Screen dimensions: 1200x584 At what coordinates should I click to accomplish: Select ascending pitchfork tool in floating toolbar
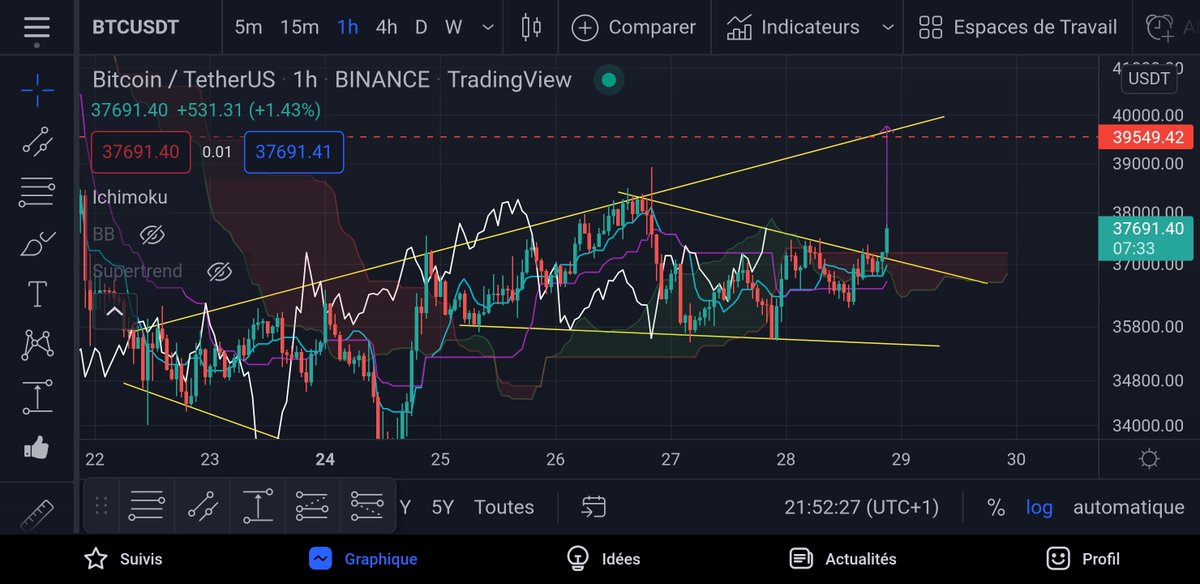(313, 506)
